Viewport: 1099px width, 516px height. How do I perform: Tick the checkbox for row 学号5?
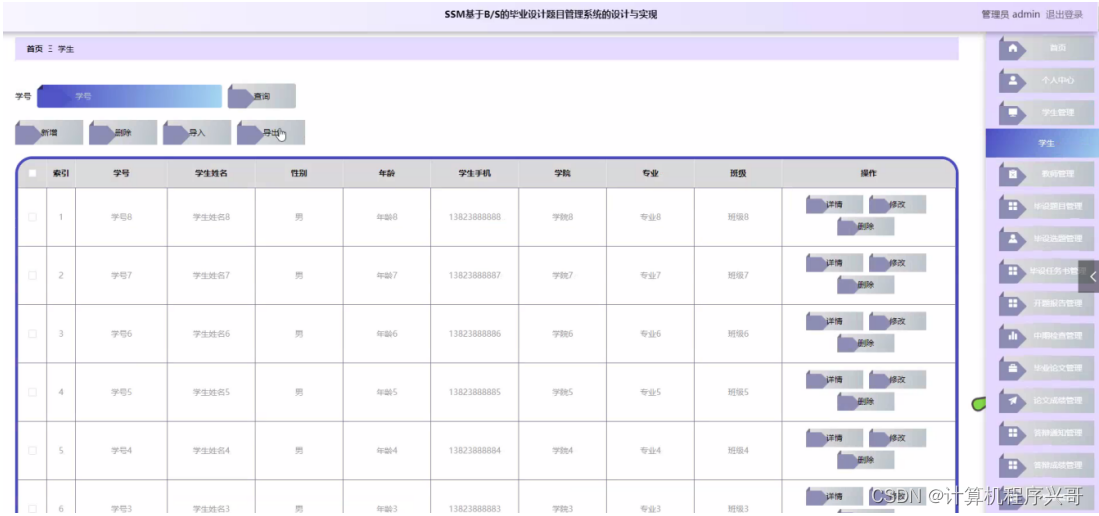(32, 392)
